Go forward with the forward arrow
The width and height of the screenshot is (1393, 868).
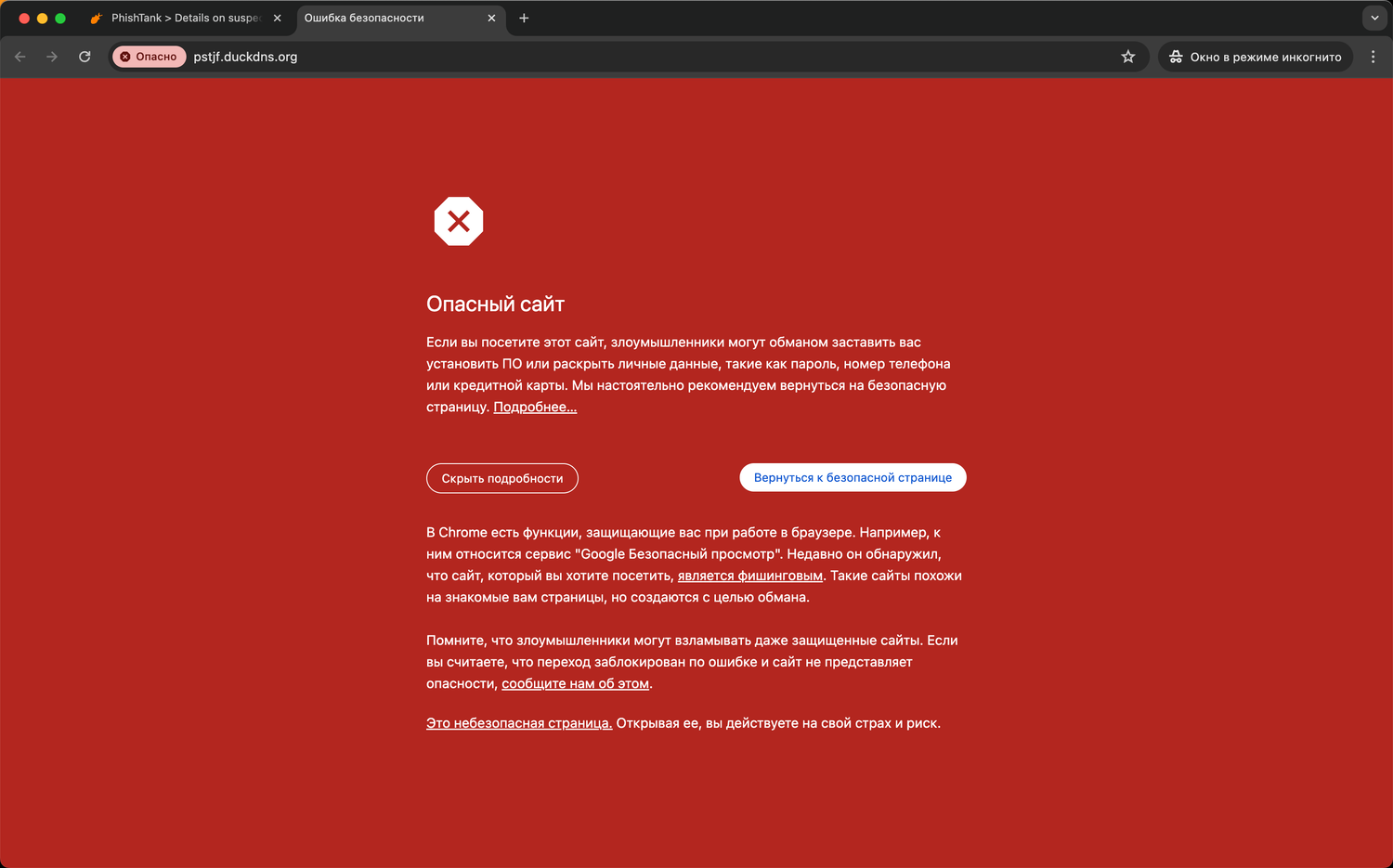pyautogui.click(x=52, y=57)
